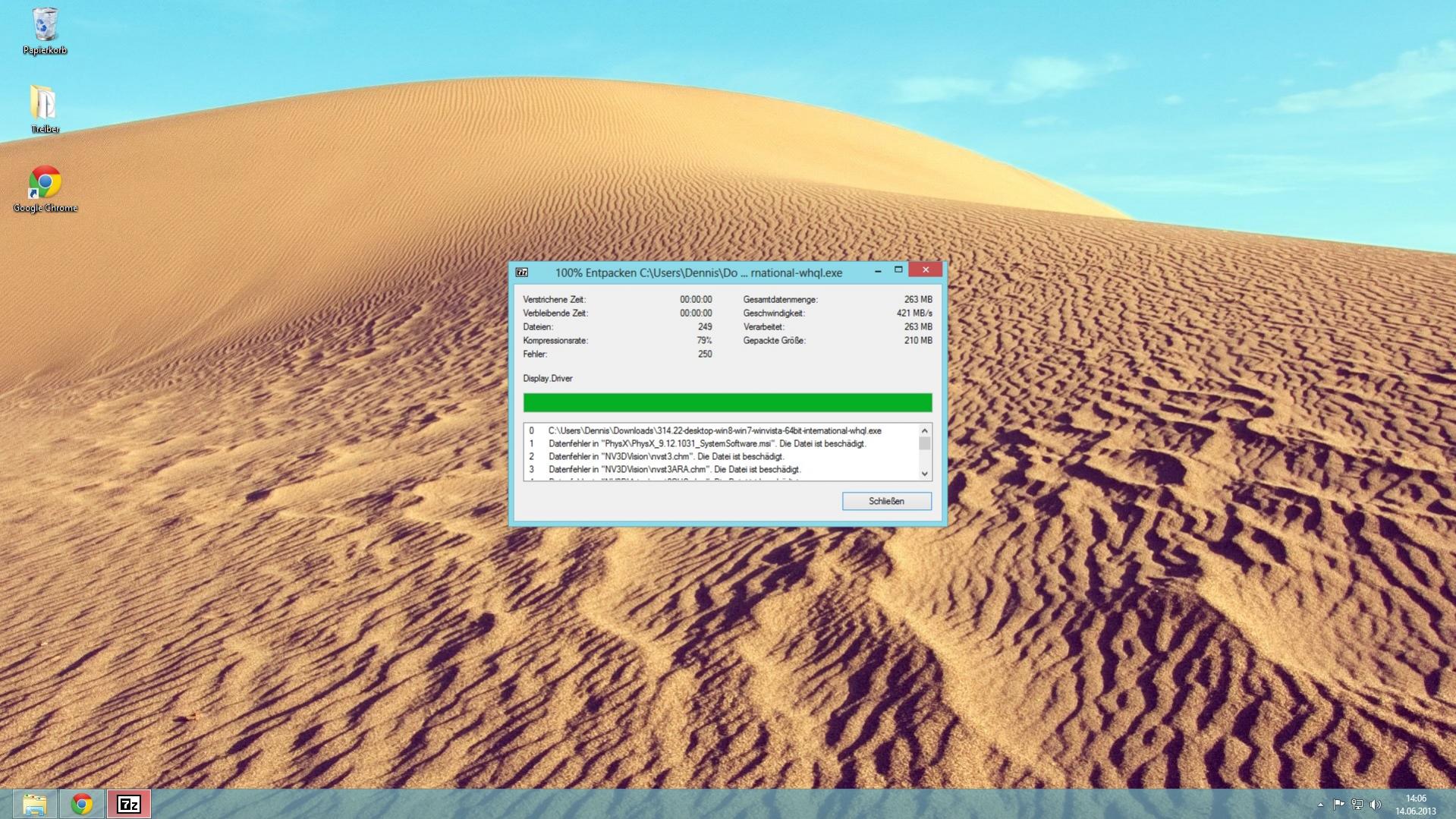Close the 7-Zip extraction dialog
This screenshot has height=819, width=1456.
click(925, 270)
